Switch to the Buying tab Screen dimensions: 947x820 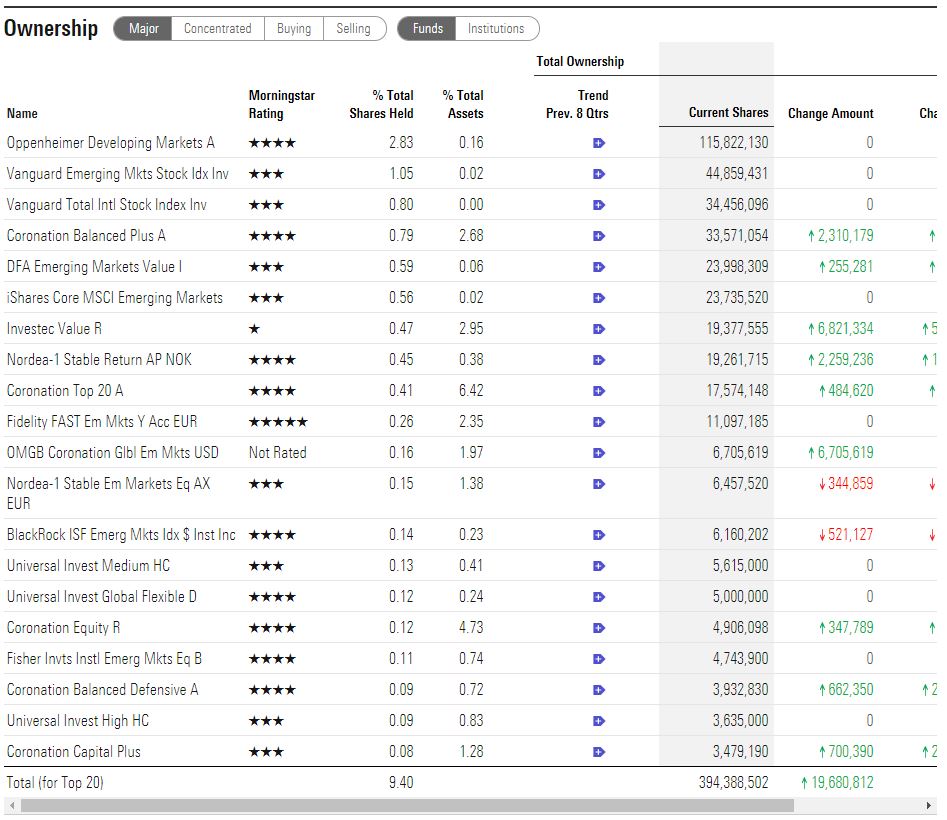pos(294,29)
